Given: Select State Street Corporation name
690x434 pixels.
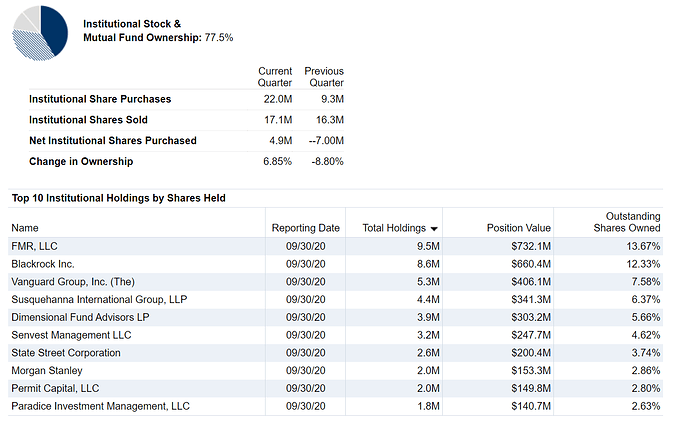Looking at the screenshot, I should [66, 353].
